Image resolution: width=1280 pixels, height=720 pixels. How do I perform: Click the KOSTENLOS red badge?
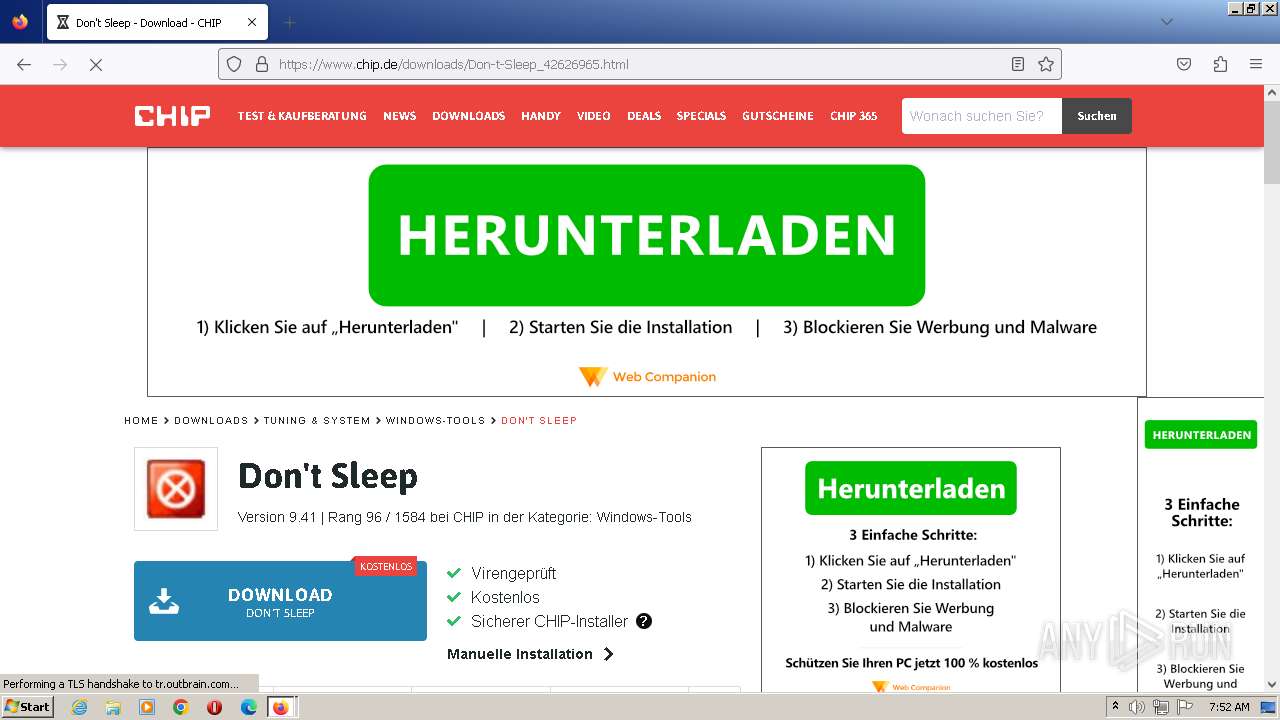(x=385, y=566)
